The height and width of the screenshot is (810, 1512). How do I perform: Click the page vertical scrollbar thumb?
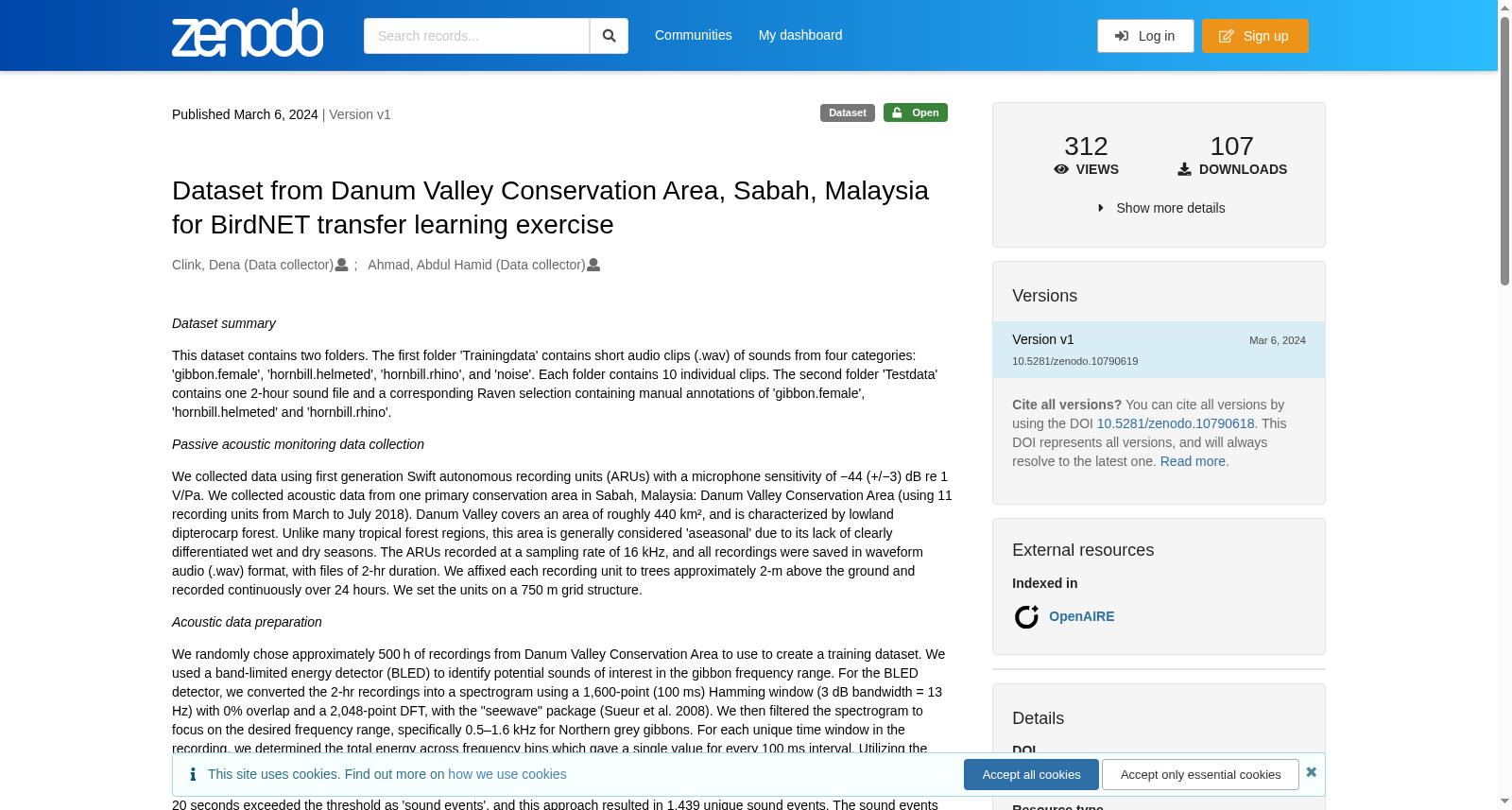pyautogui.click(x=1504, y=151)
